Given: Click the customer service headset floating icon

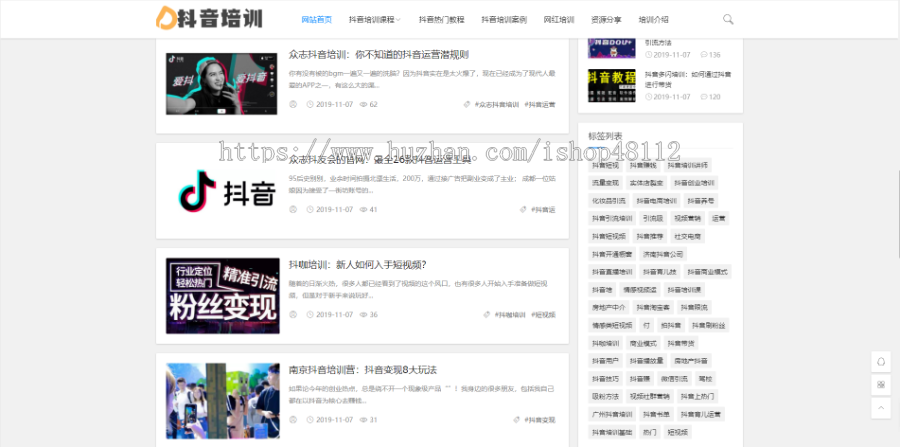Looking at the screenshot, I should (881, 362).
